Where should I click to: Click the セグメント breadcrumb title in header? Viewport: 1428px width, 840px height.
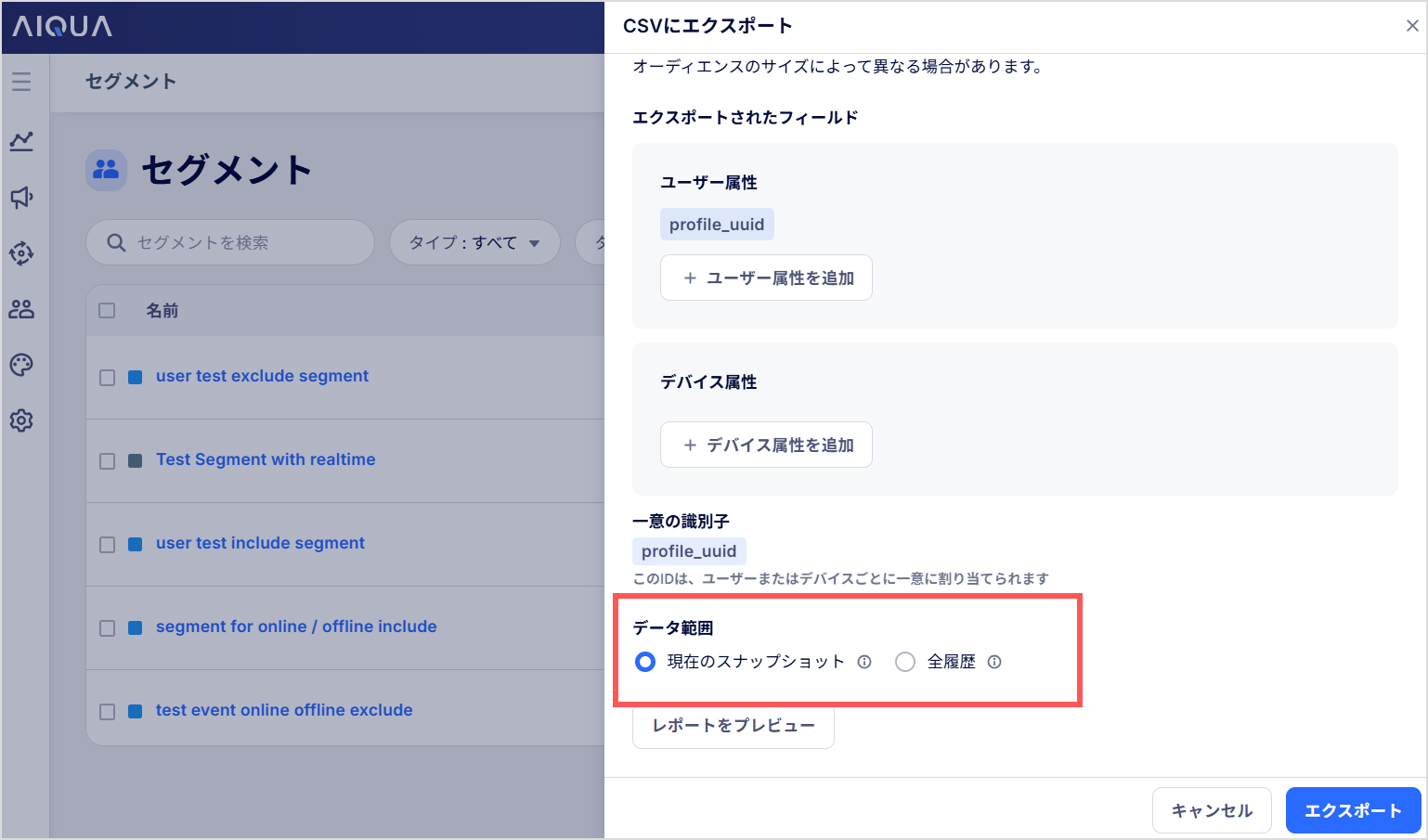click(131, 82)
